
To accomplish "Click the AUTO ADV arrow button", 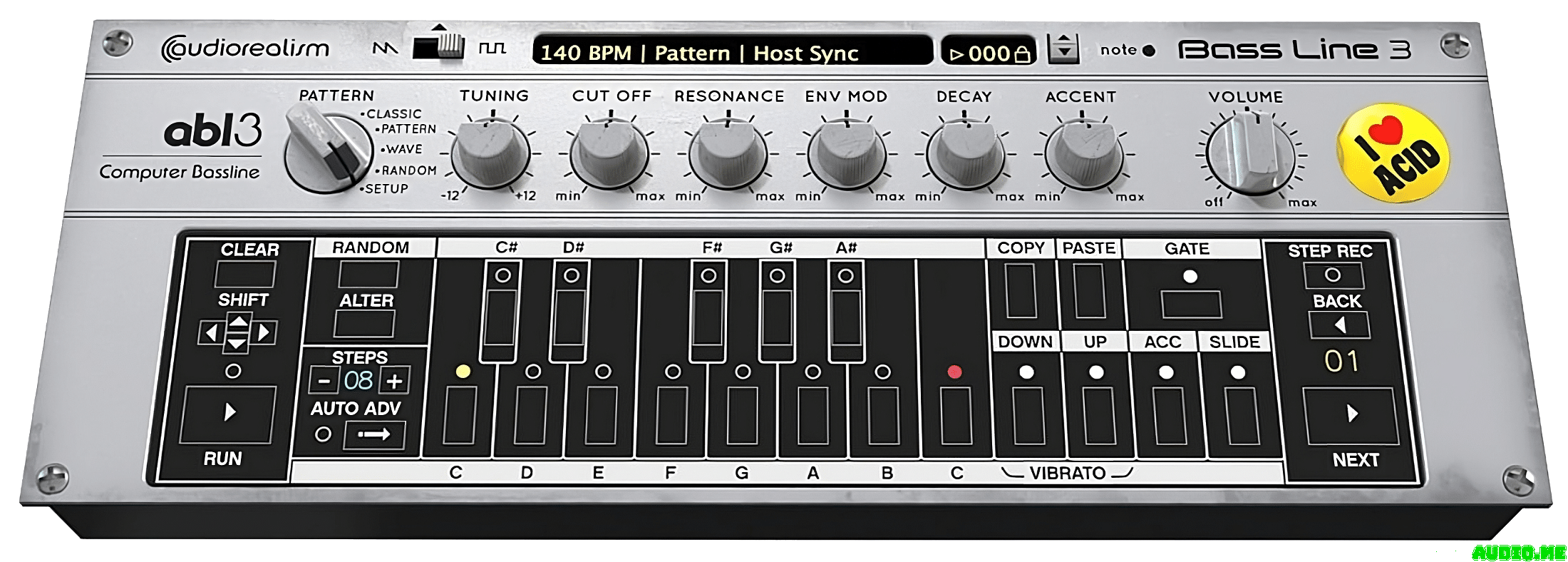I will click(374, 434).
